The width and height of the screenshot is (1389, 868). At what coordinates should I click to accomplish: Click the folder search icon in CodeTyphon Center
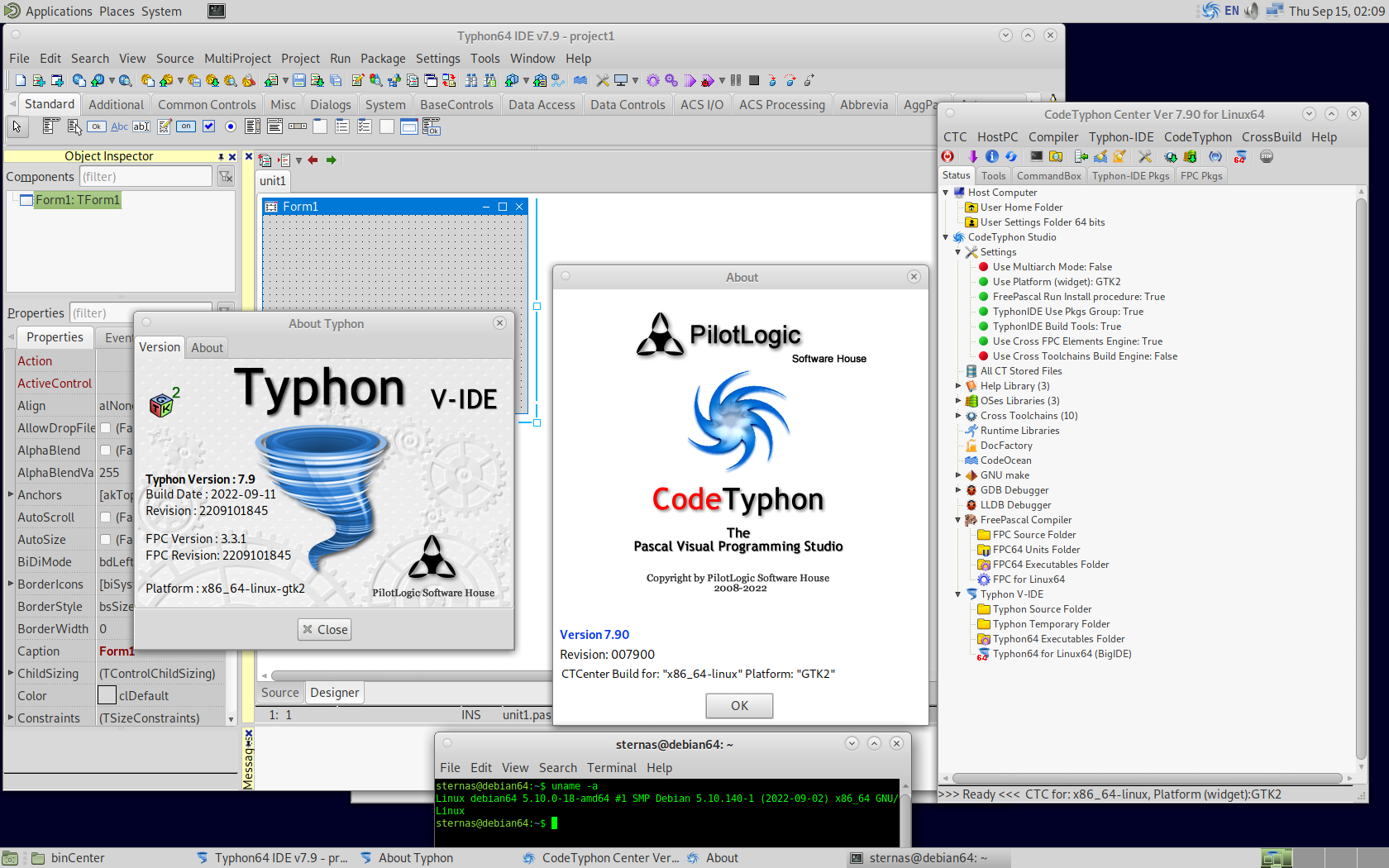click(x=1056, y=156)
